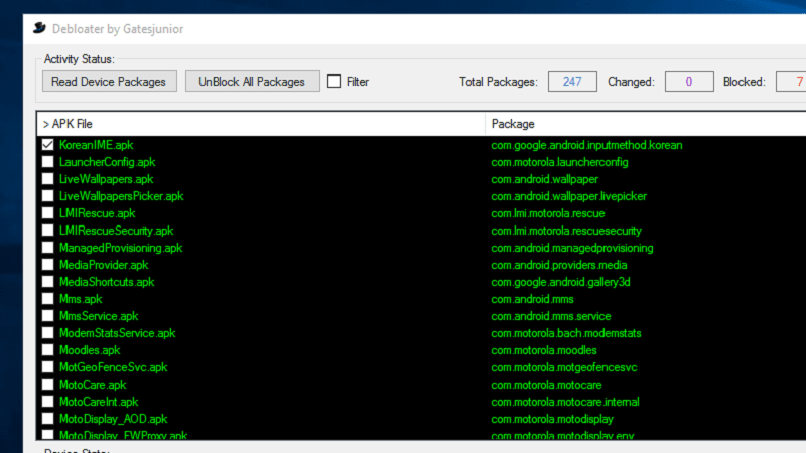806x453 pixels.
Task: Check the MotoDisplay_AOD.apk checkbox
Action: (x=47, y=419)
